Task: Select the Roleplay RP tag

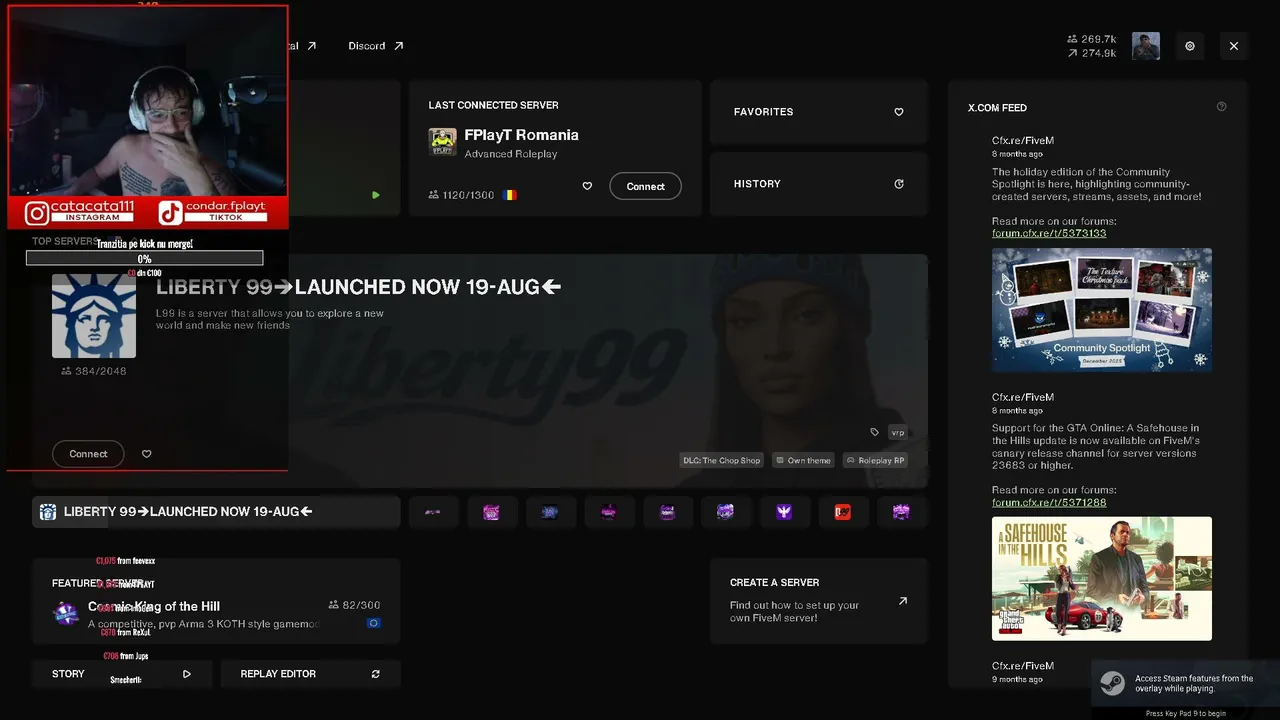Action: (x=874, y=460)
